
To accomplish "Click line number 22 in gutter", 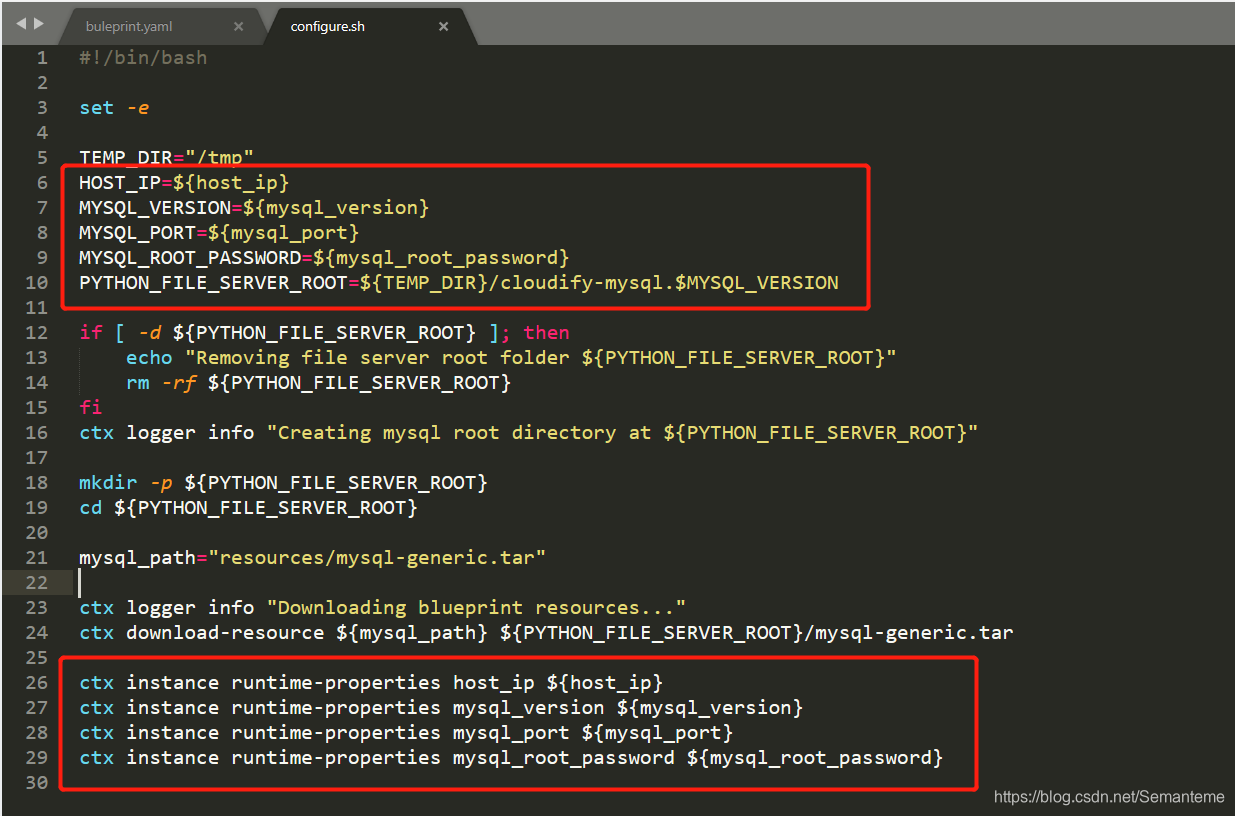I will [x=36, y=583].
